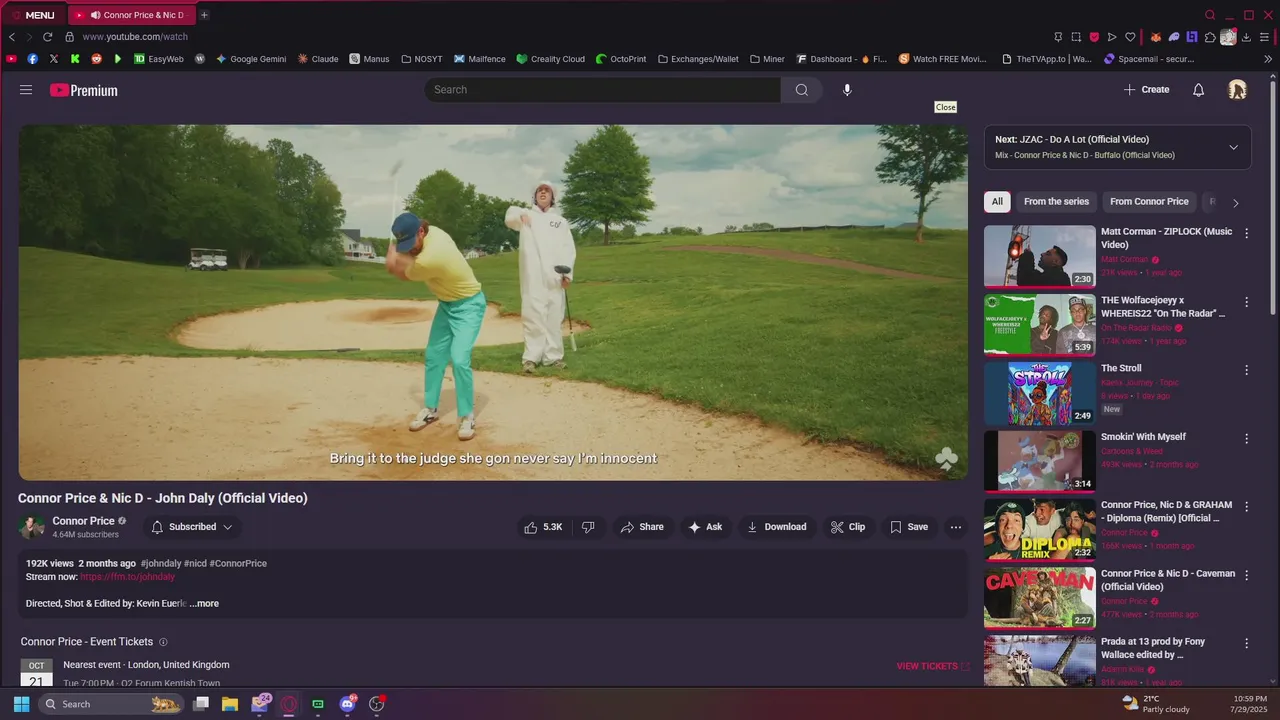1280x720 pixels.
Task: Open the Claude bookmark
Action: coord(318,59)
